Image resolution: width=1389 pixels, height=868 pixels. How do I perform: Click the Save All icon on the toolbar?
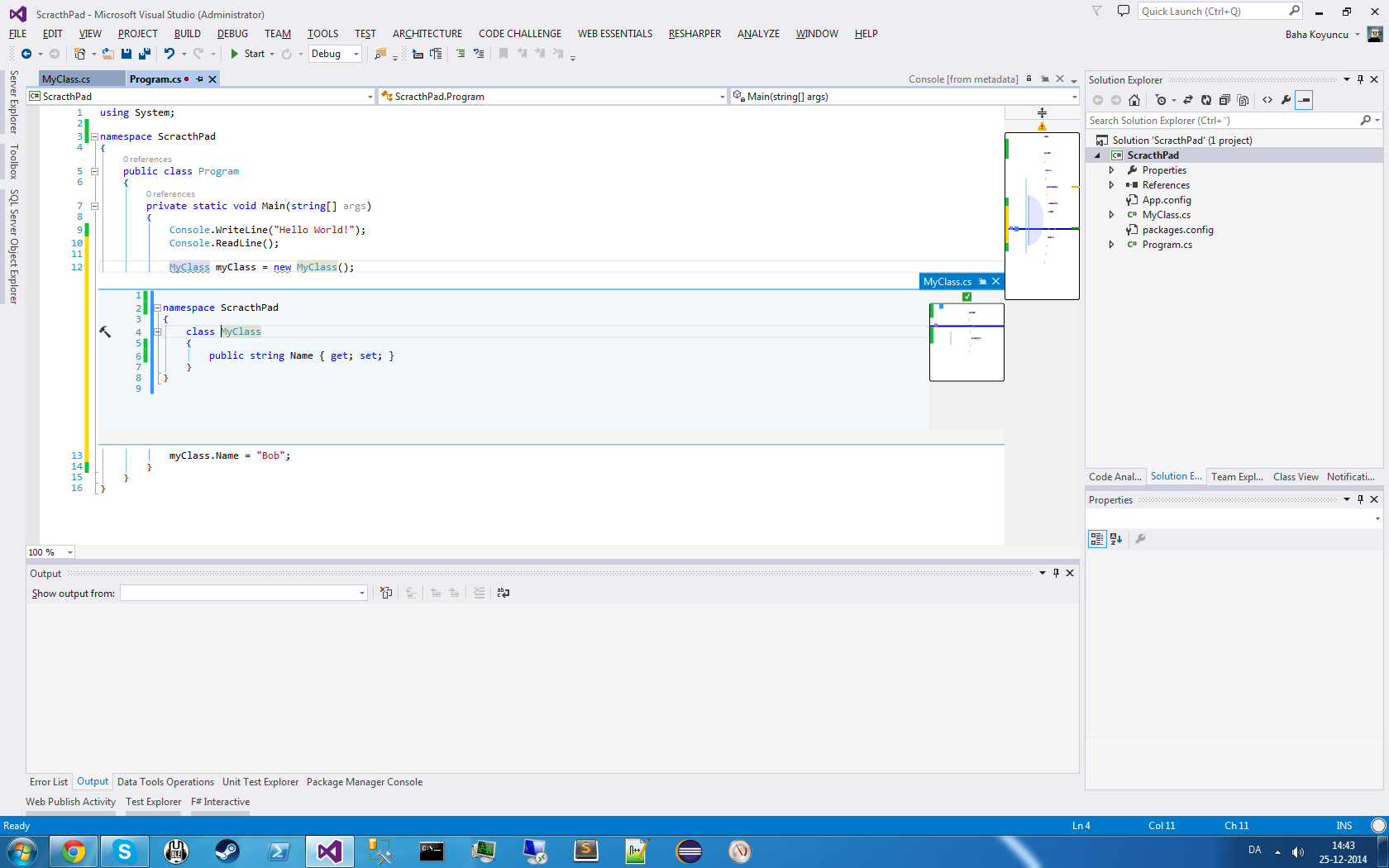point(144,54)
